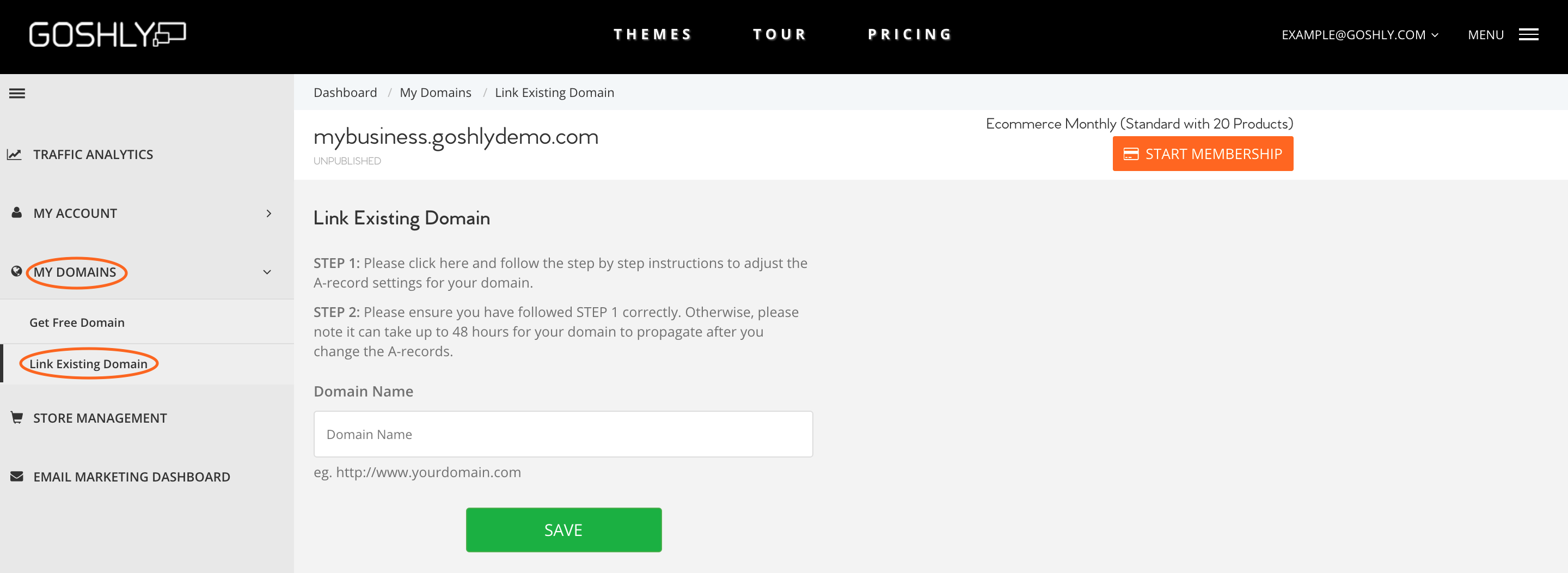The image size is (1568, 573).
Task: Open the Tour menu item
Action: (780, 34)
